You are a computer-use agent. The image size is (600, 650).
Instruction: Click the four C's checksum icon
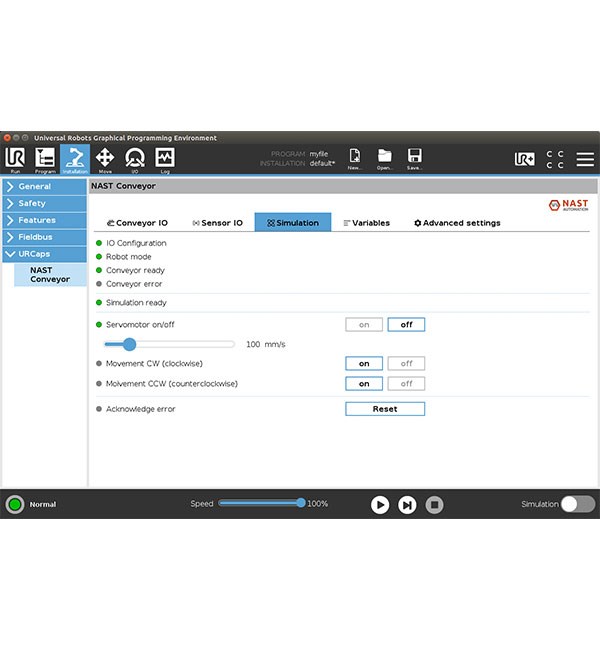coord(555,159)
